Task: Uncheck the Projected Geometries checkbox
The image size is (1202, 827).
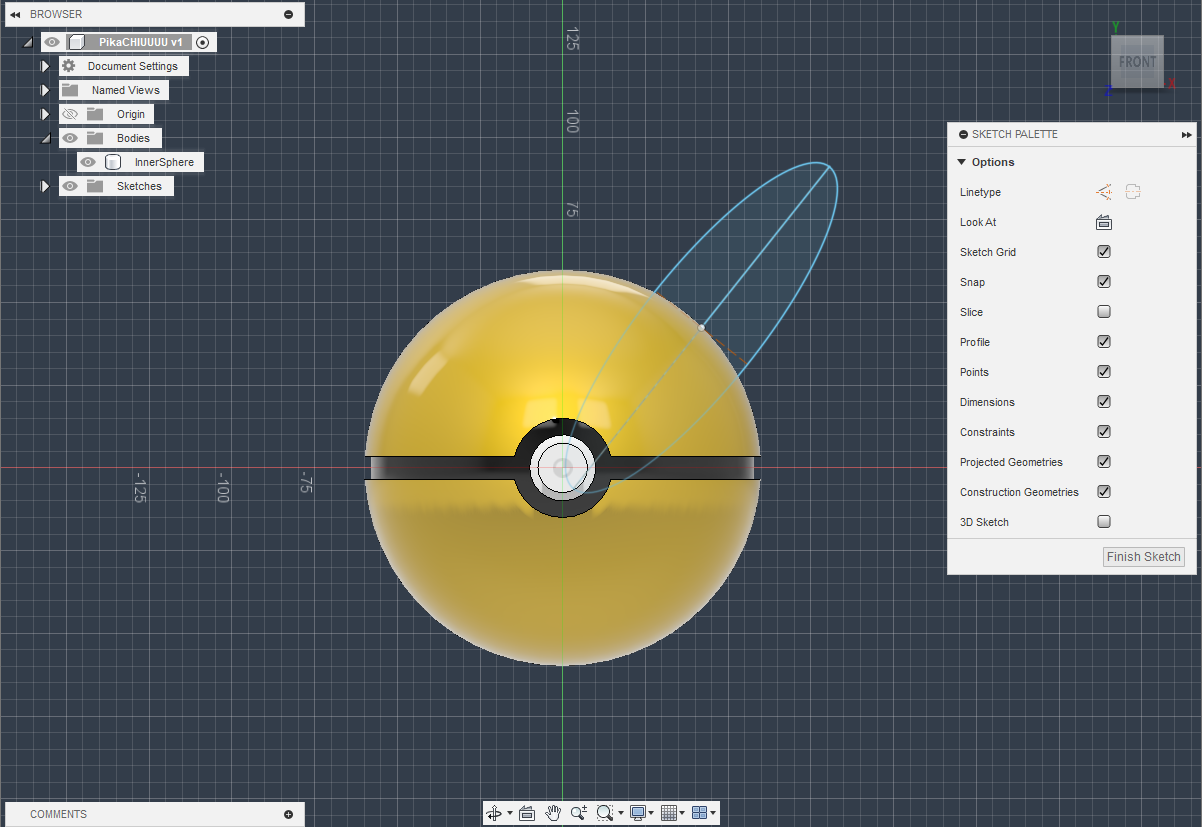Action: point(1104,462)
